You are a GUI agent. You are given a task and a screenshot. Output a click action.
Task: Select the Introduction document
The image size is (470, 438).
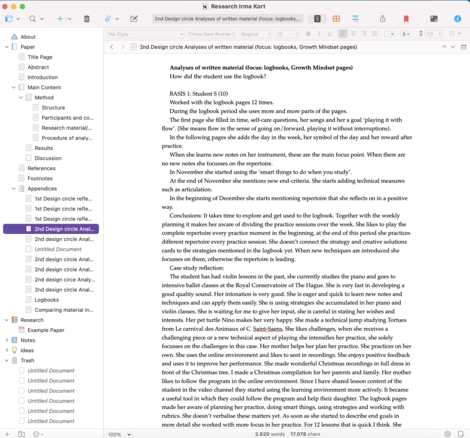pos(43,77)
